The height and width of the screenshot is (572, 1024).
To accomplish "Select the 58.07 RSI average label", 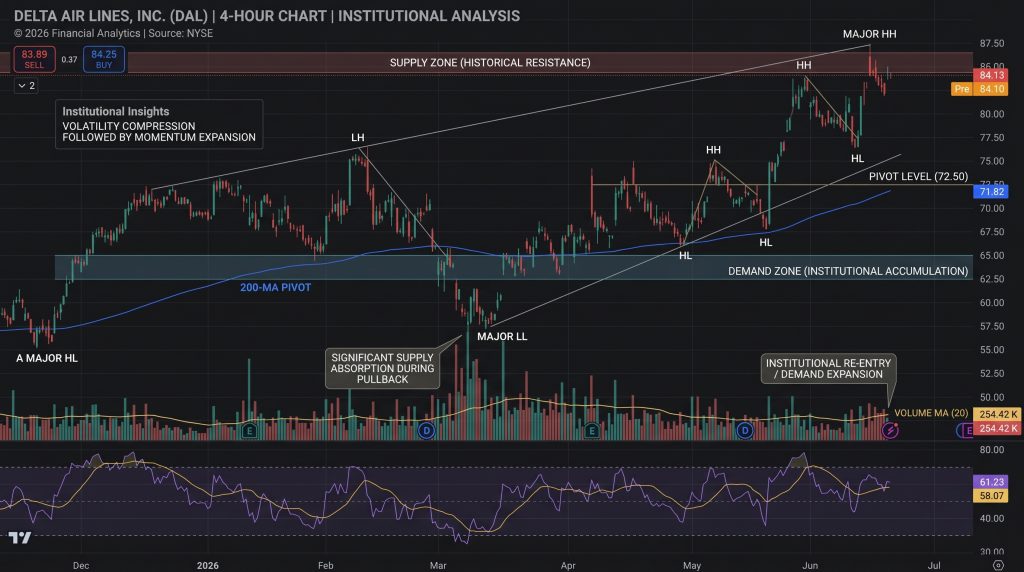I will tap(991, 496).
